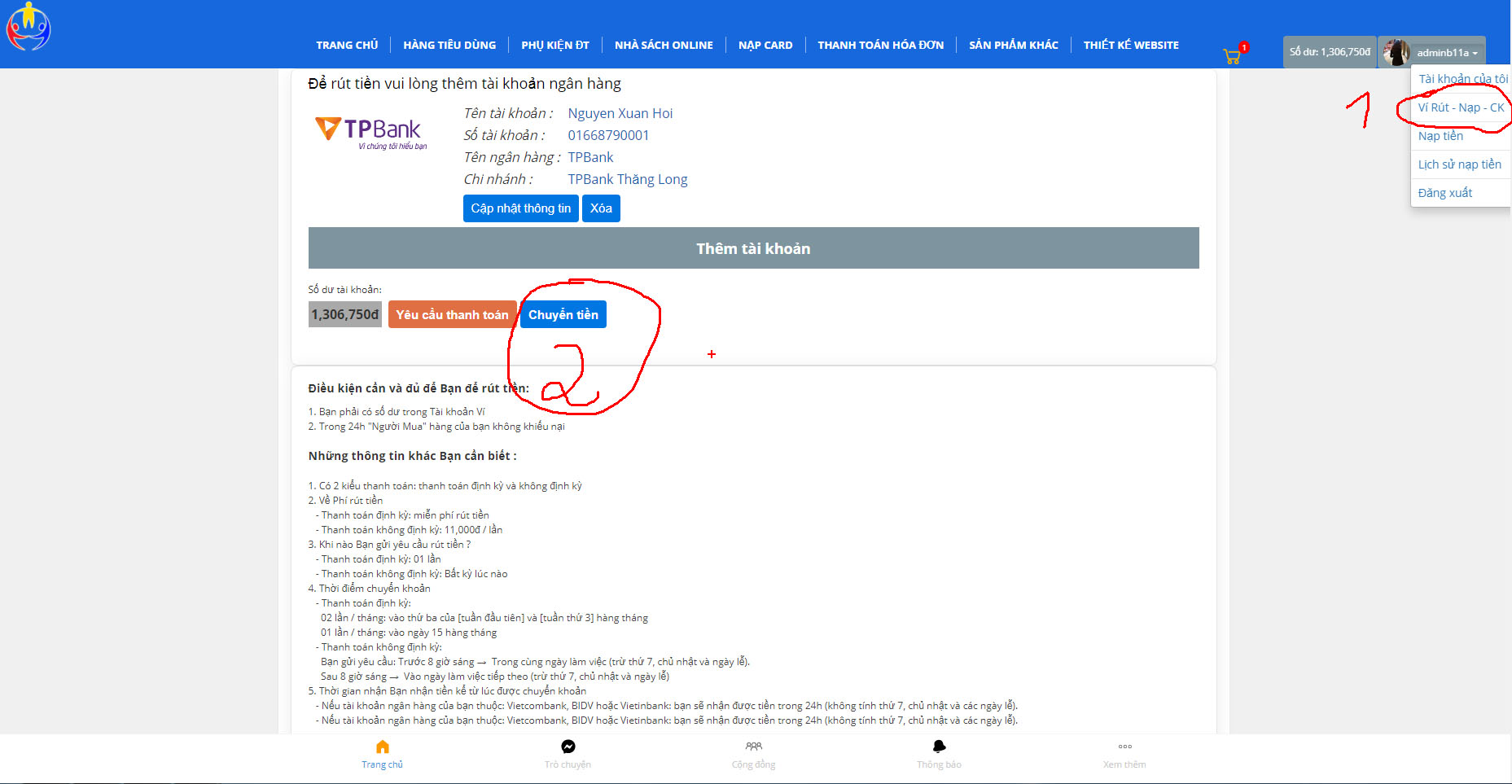Open Thông báo notification bell
The height and width of the screenshot is (784, 1512).
(939, 747)
